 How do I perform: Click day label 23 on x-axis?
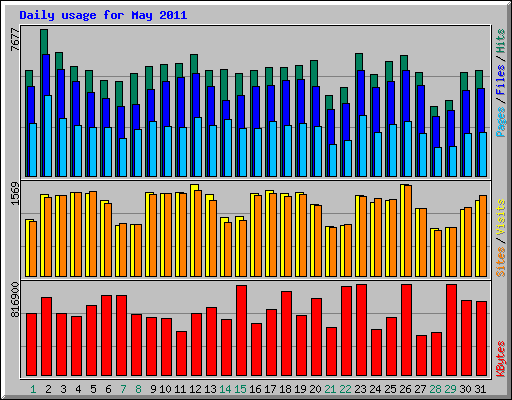(x=360, y=389)
